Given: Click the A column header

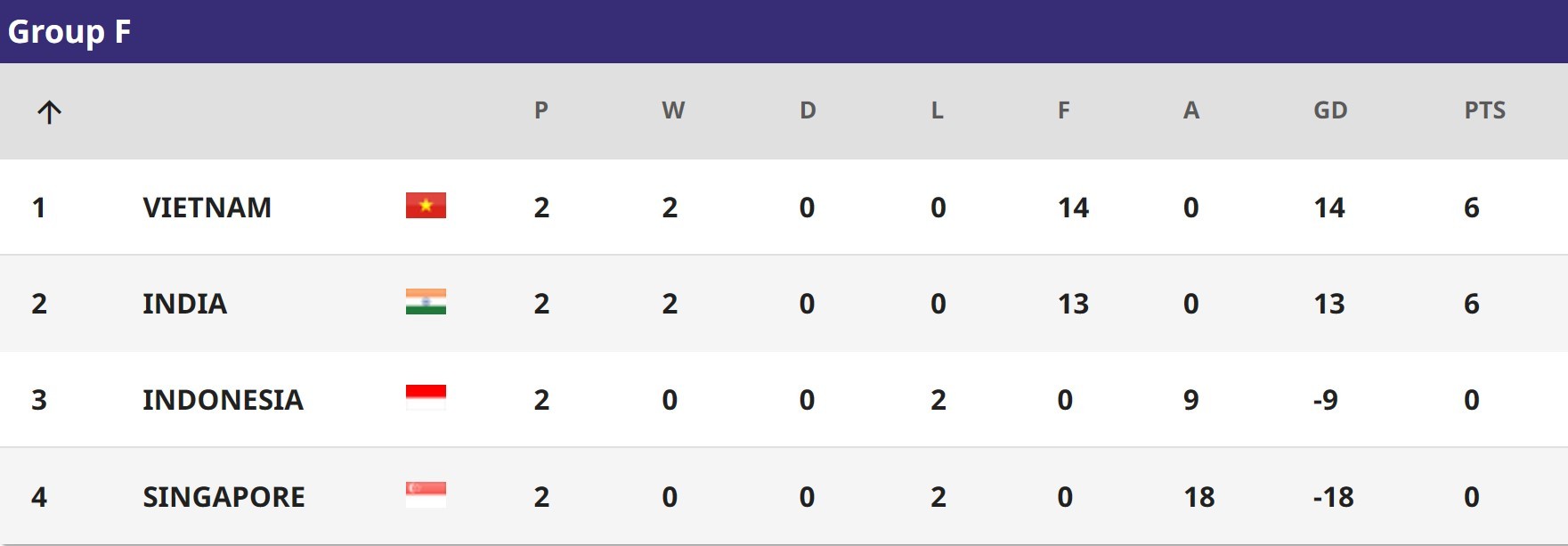Looking at the screenshot, I should click(1191, 110).
